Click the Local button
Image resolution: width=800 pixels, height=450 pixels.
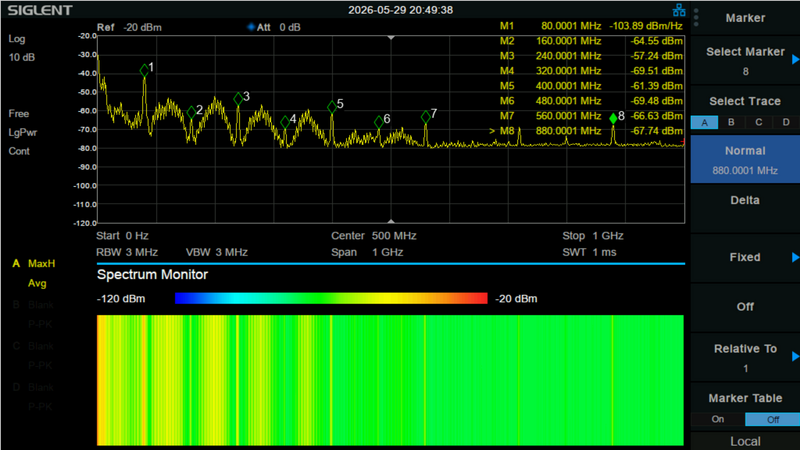pyautogui.click(x=745, y=441)
